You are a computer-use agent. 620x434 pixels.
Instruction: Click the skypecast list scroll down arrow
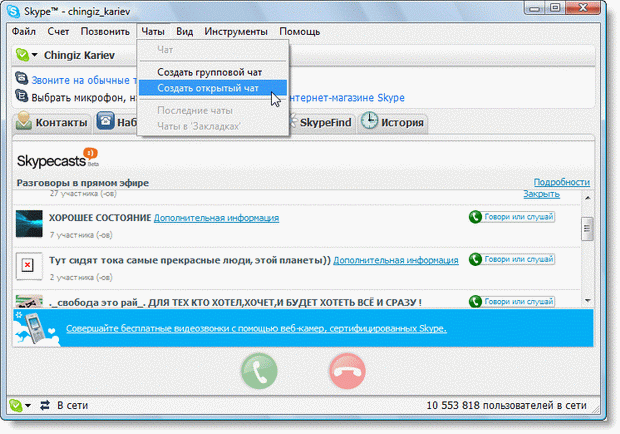[588, 301]
